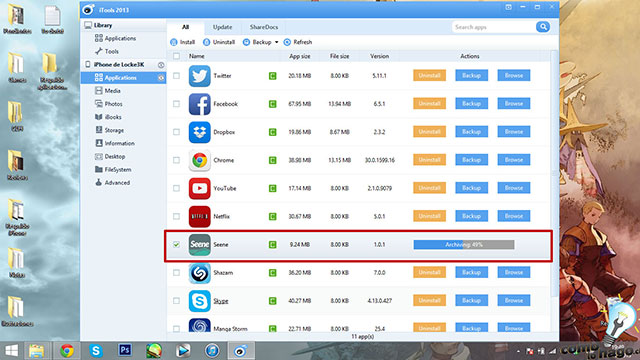Click the Chrome app icon in list
This screenshot has height=360, width=640.
coord(199,160)
